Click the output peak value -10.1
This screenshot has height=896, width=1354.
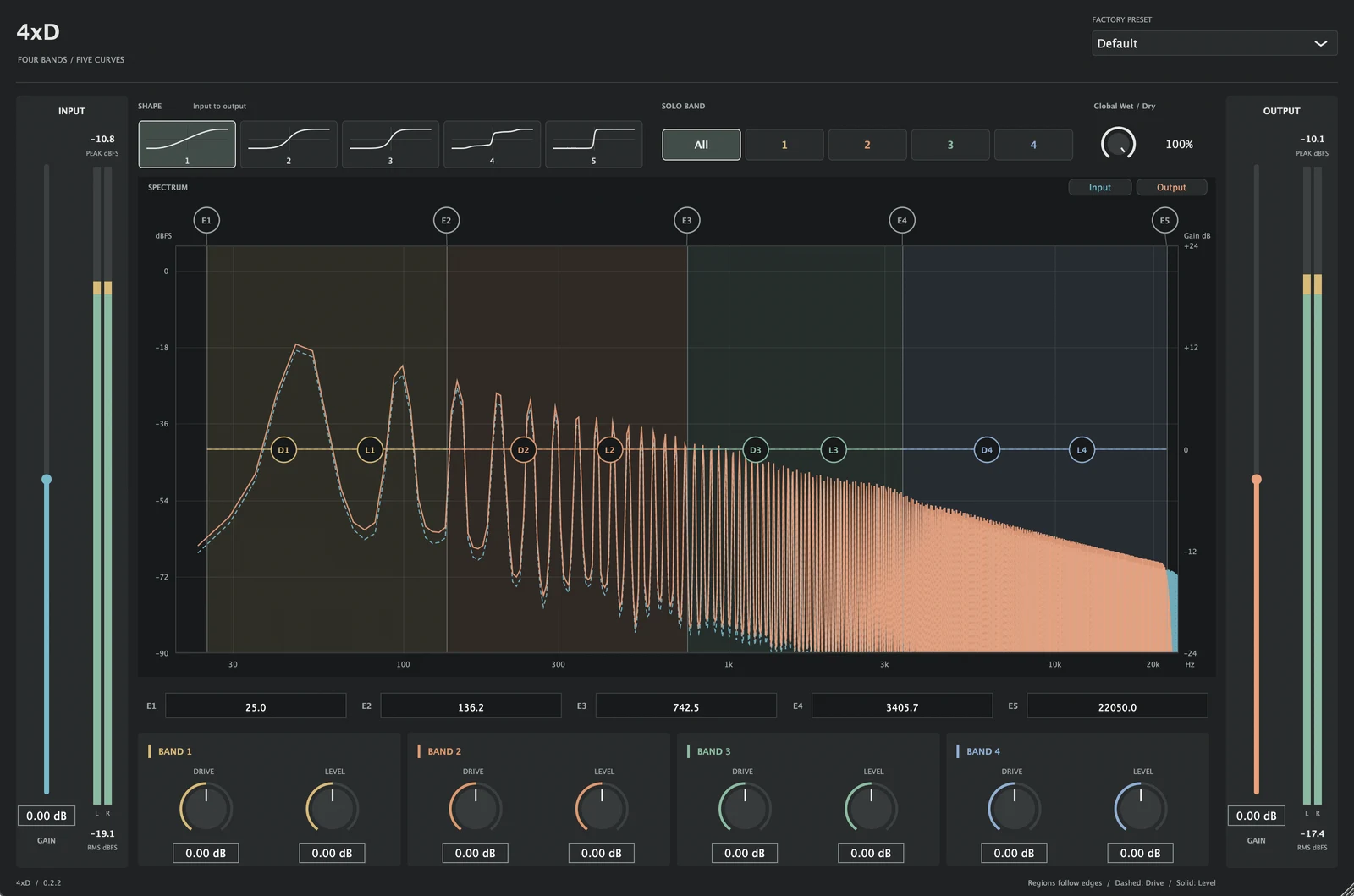[x=1313, y=139]
